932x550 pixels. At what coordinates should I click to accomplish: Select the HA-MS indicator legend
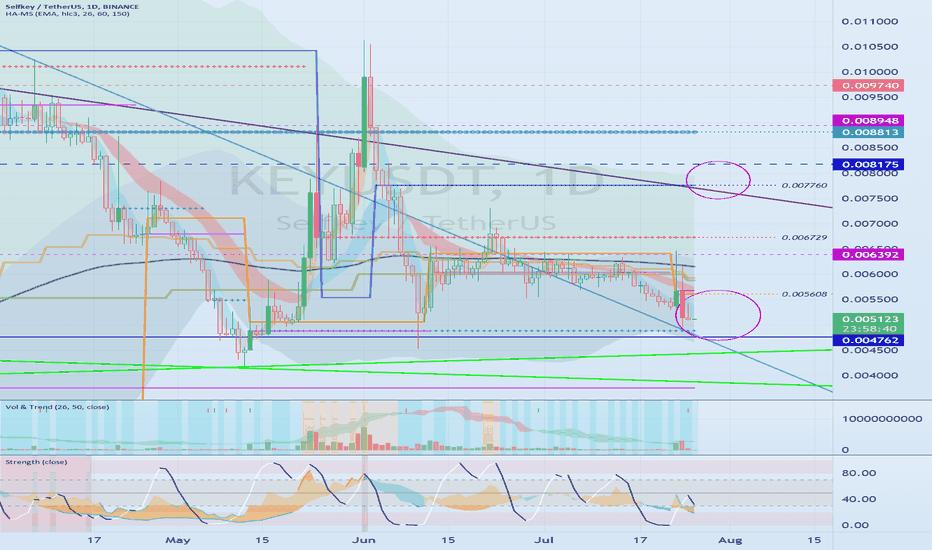point(67,14)
